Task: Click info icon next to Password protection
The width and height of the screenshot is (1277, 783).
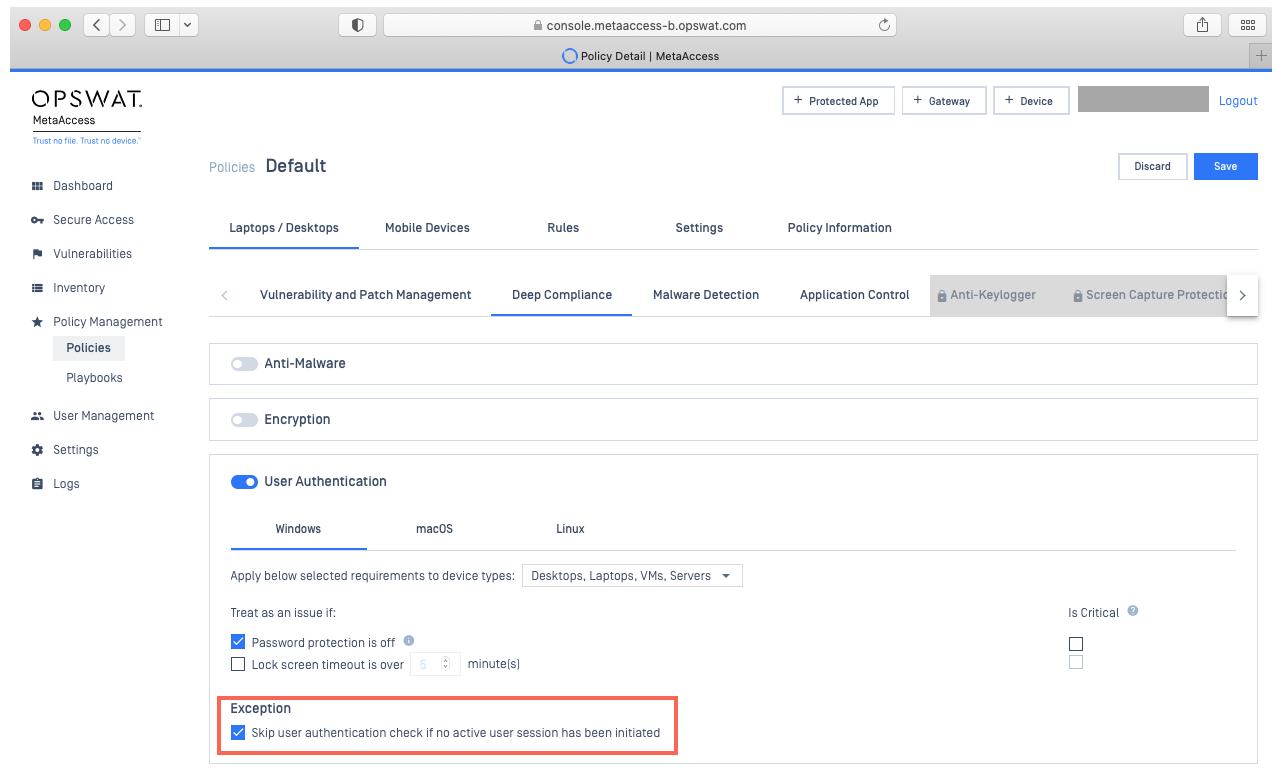Action: pos(408,641)
